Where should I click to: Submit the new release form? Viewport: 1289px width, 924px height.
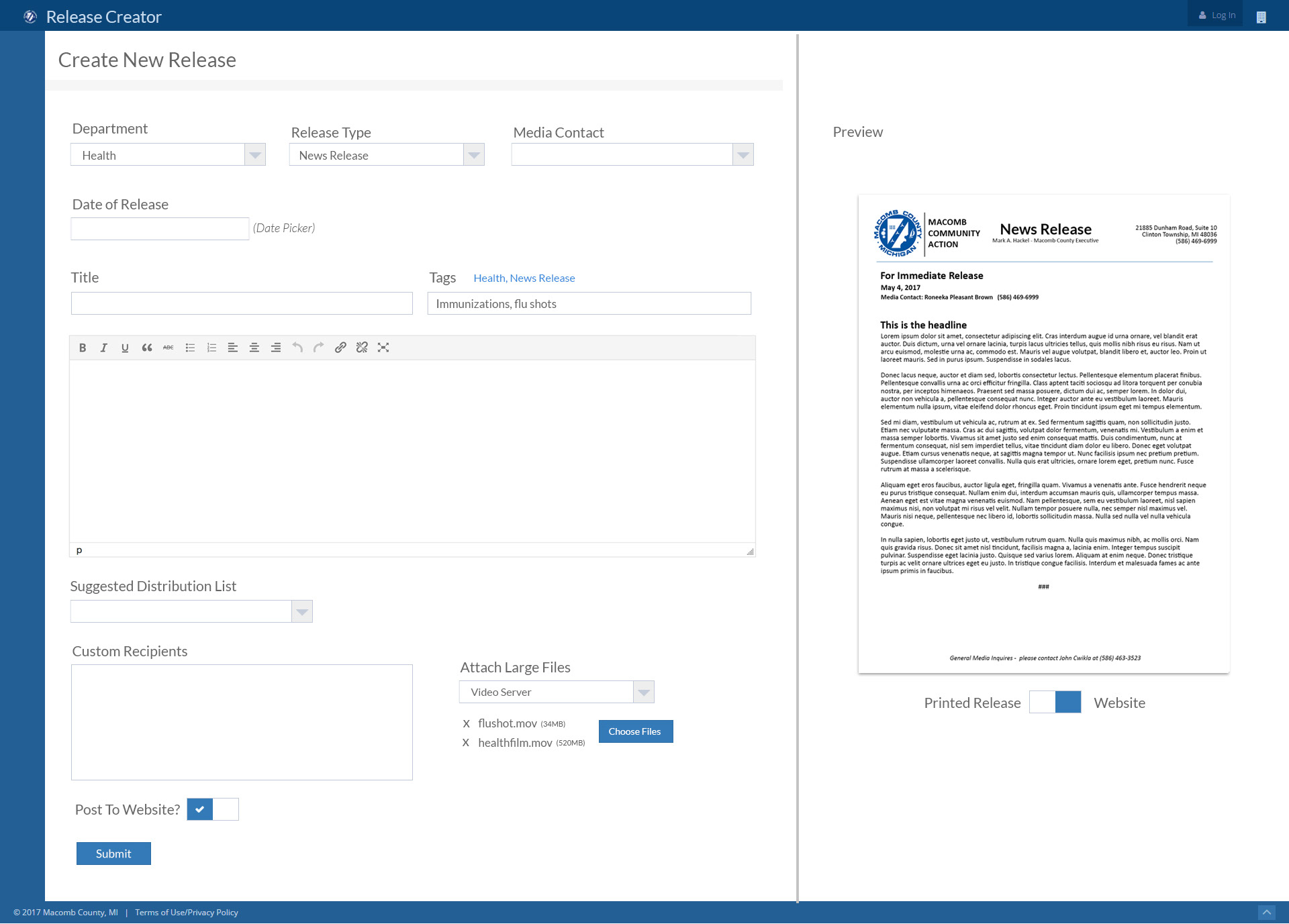click(x=113, y=854)
